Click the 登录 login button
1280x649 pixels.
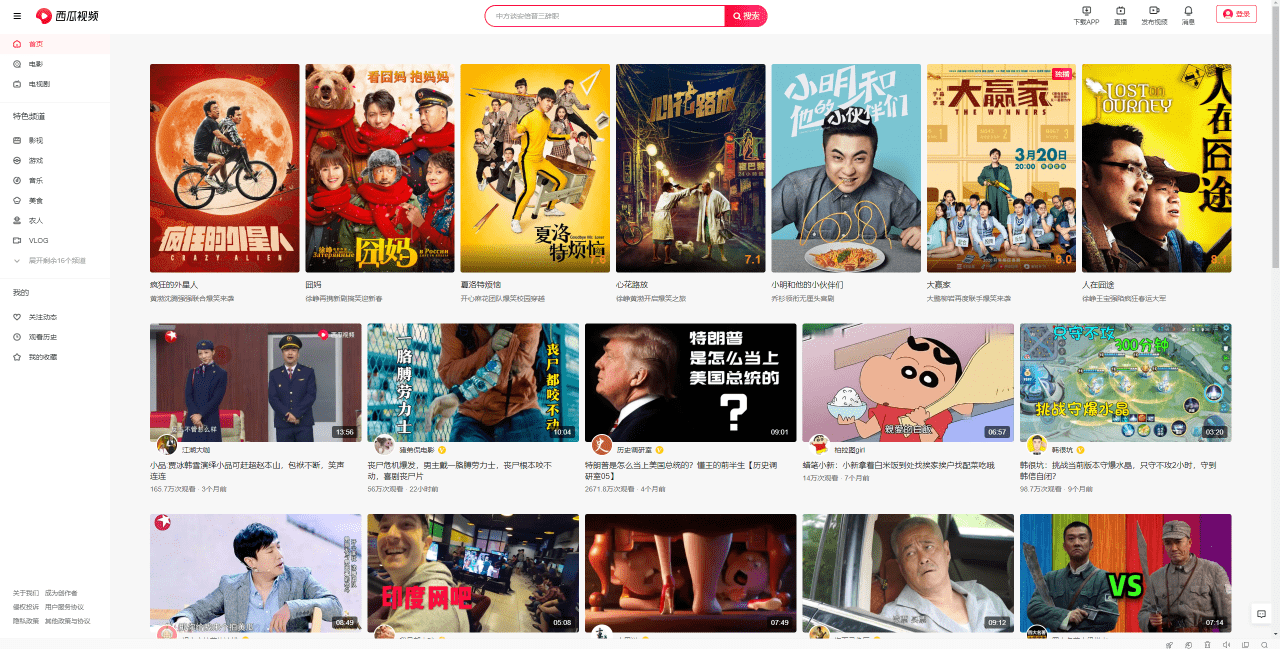(1237, 14)
